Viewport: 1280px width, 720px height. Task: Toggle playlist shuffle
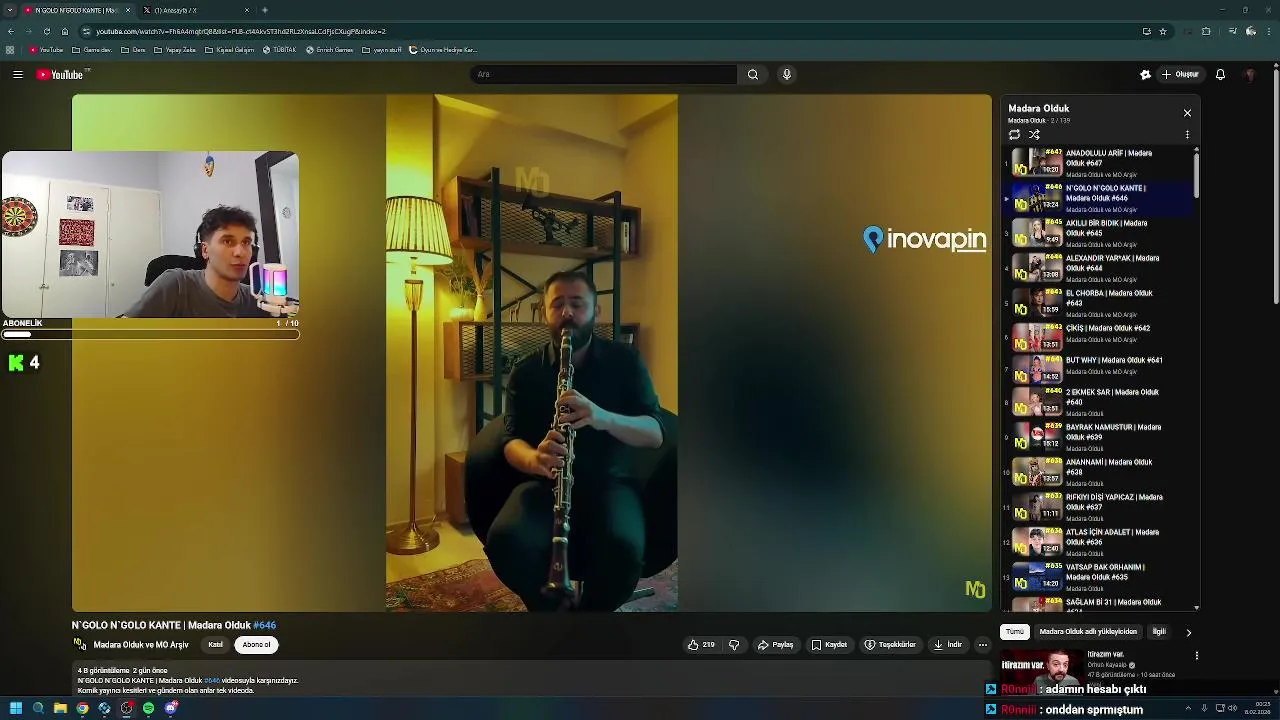[1034, 134]
